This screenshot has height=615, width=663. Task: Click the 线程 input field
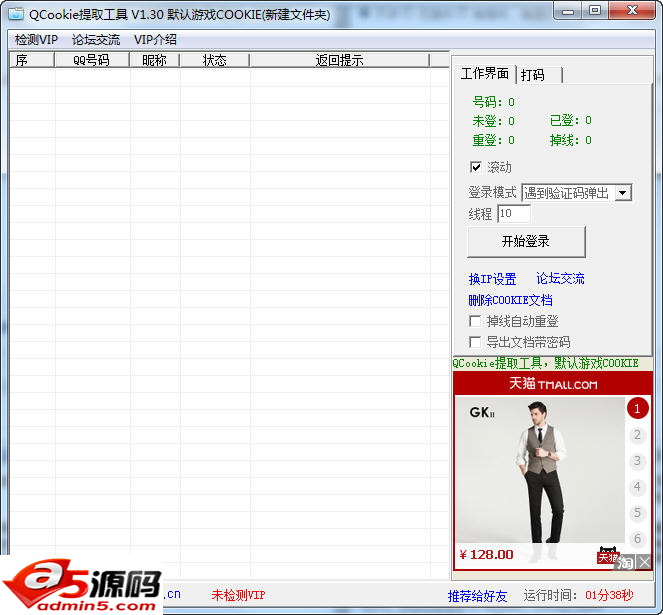tap(513, 214)
